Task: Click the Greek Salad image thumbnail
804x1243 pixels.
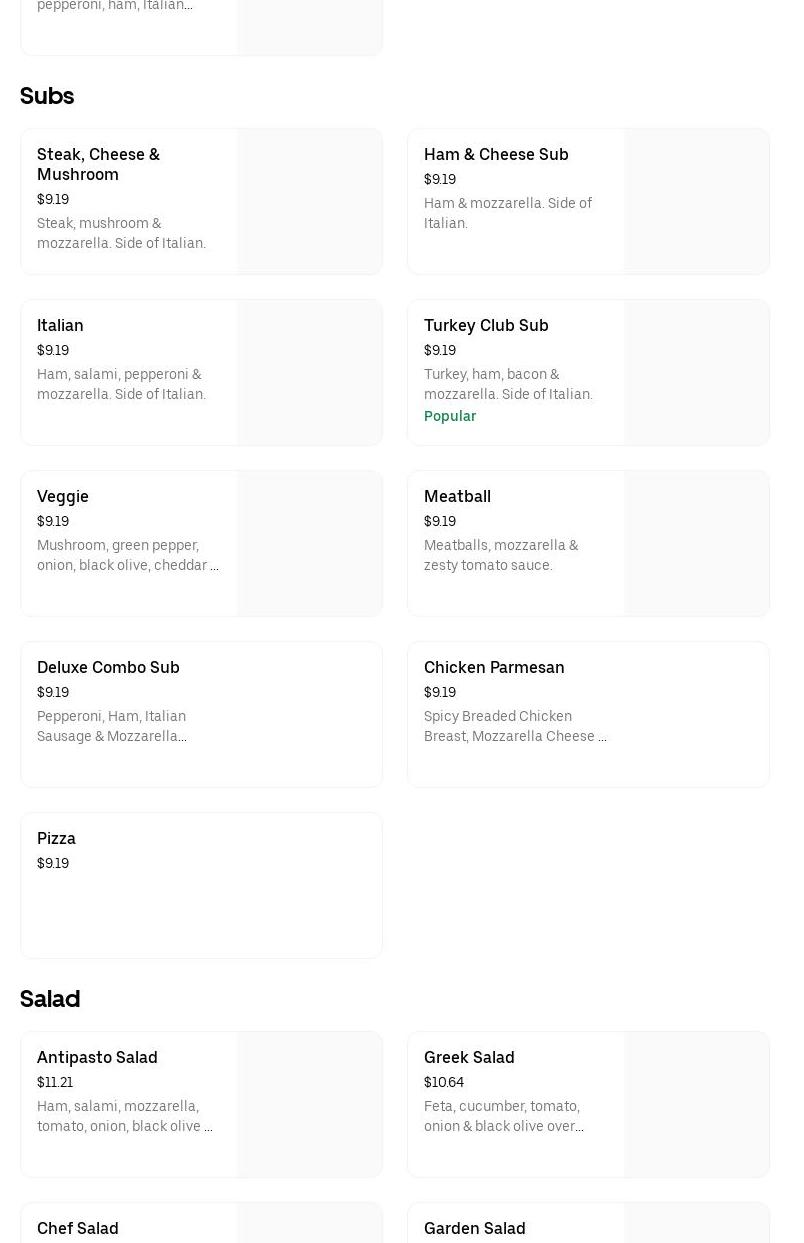Action: [x=696, y=1104]
